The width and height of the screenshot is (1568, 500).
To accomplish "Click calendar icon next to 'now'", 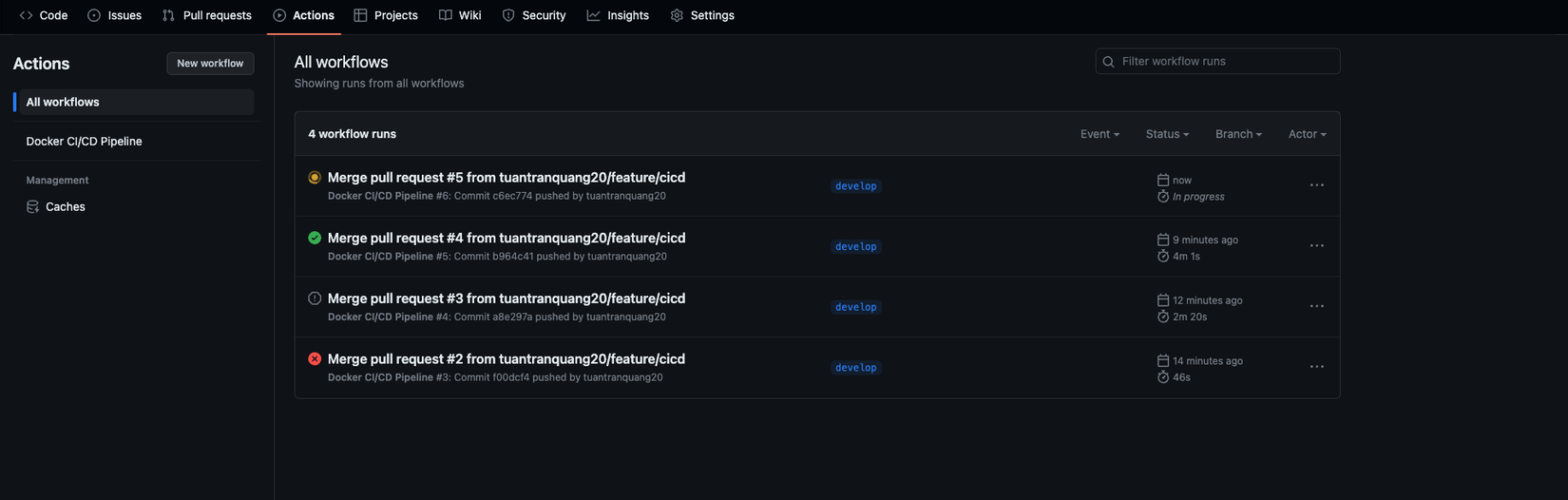I will (1163, 180).
